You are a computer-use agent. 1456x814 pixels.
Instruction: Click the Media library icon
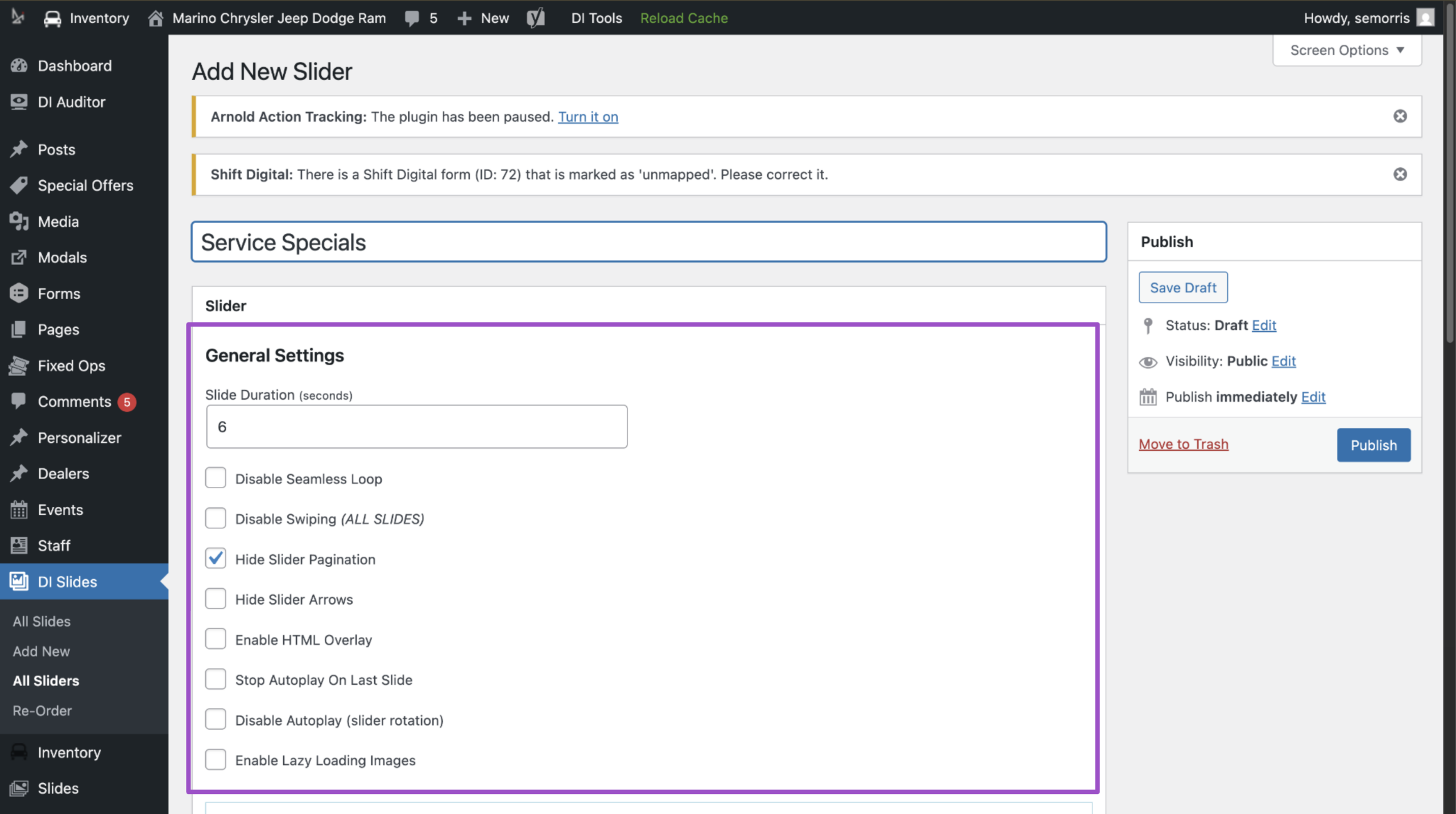[19, 221]
